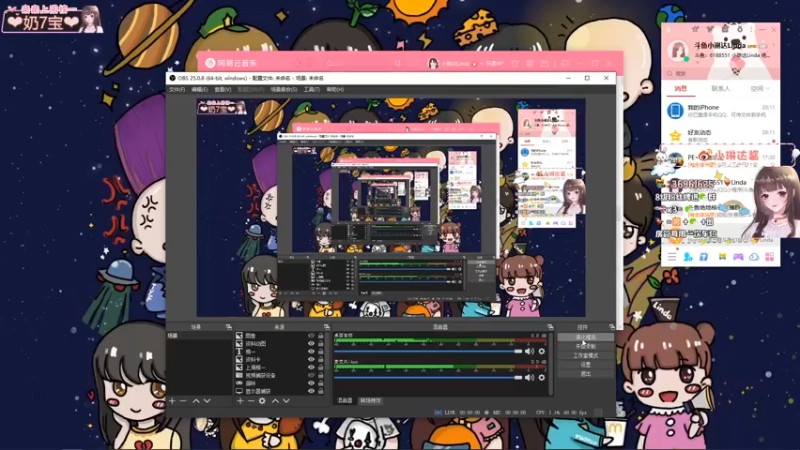Pop out the Mixer dock panel
The image size is (800, 450).
pyautogui.click(x=550, y=327)
